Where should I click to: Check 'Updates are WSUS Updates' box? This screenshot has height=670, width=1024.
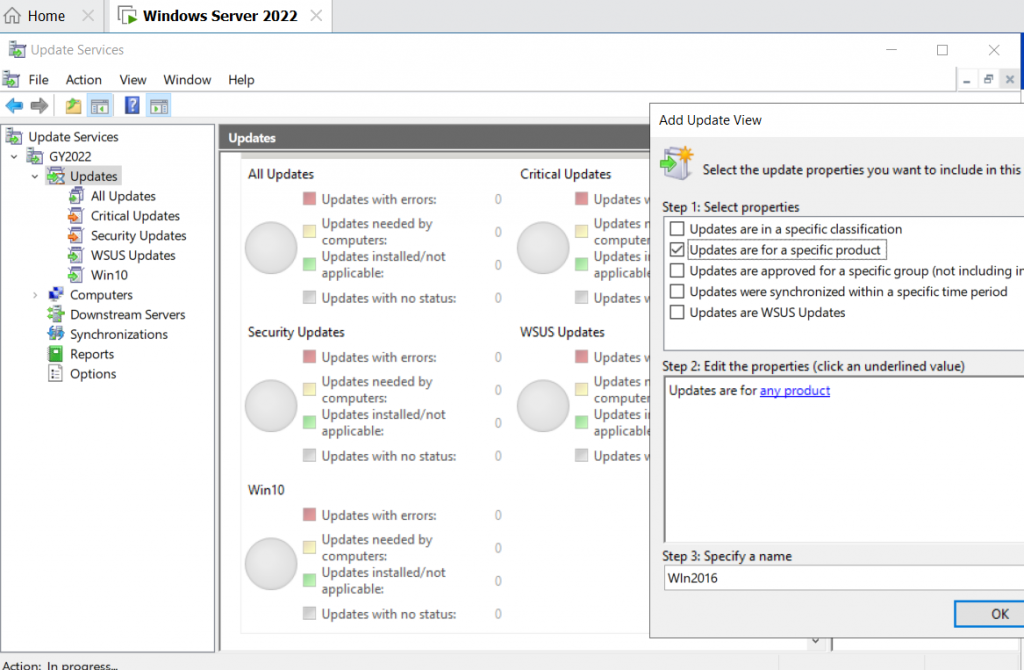tap(677, 312)
